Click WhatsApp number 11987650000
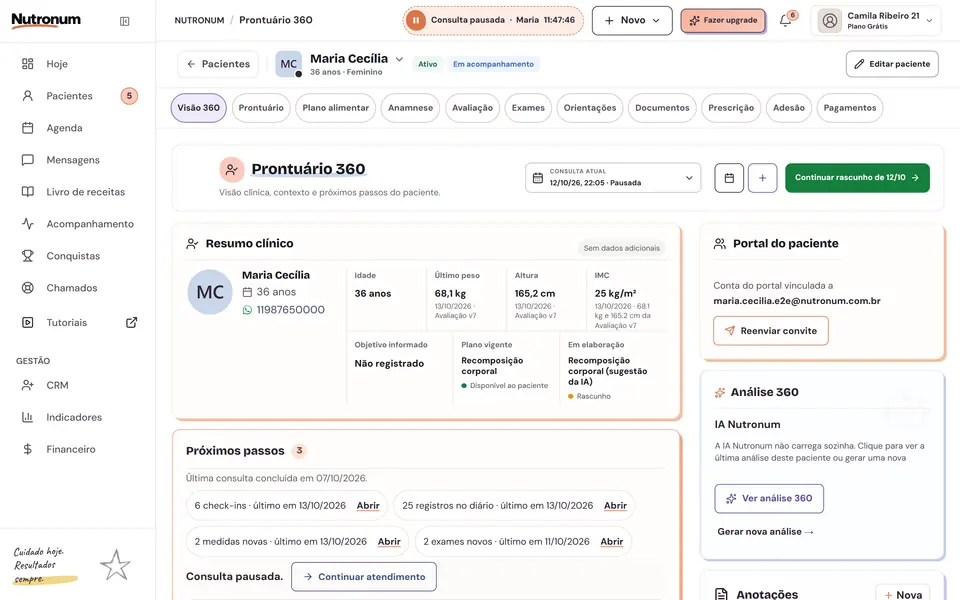 pyautogui.click(x=290, y=310)
